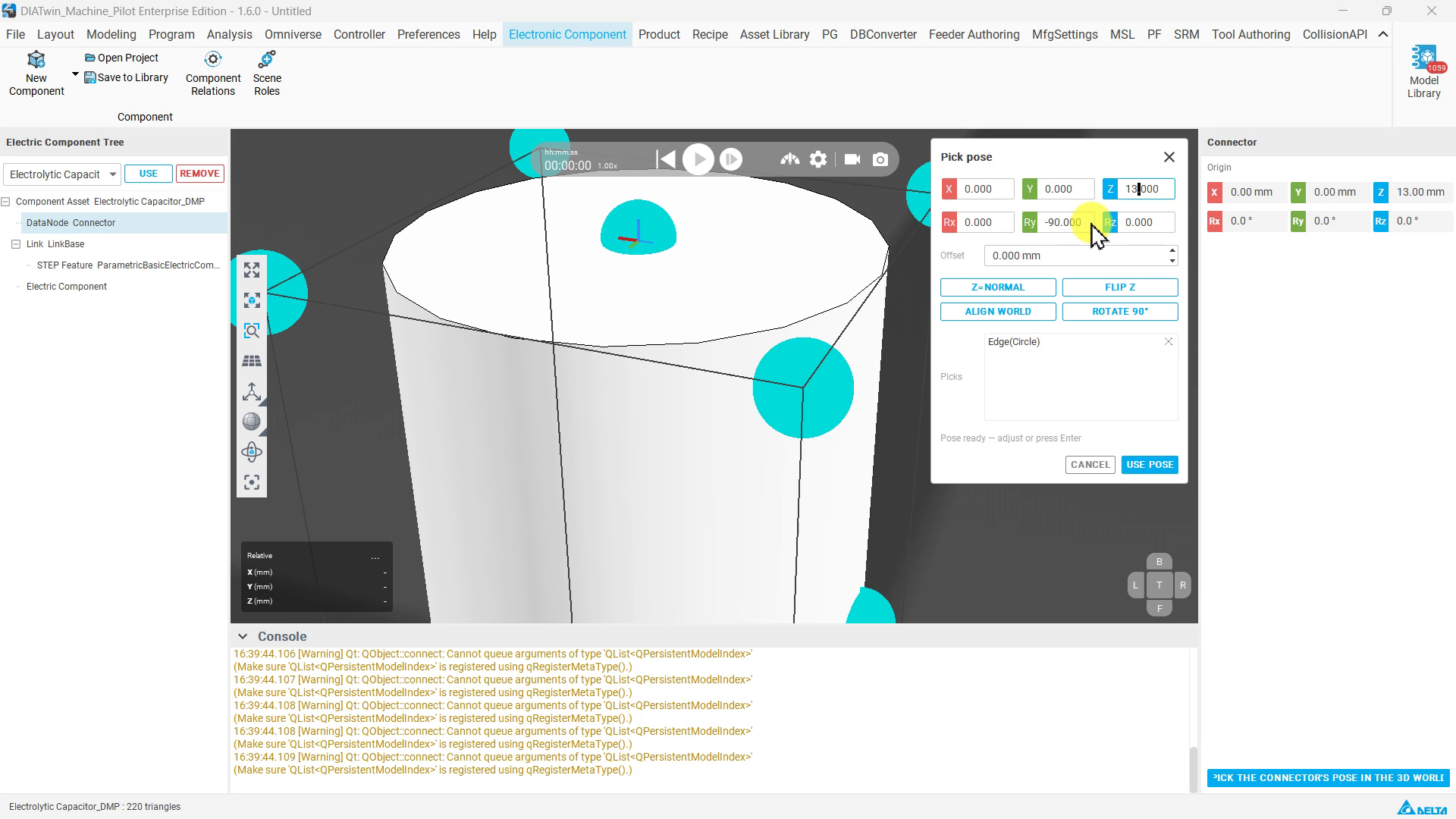Click the Z=NORMAL button
Screen dimensions: 1456x819
(x=998, y=287)
